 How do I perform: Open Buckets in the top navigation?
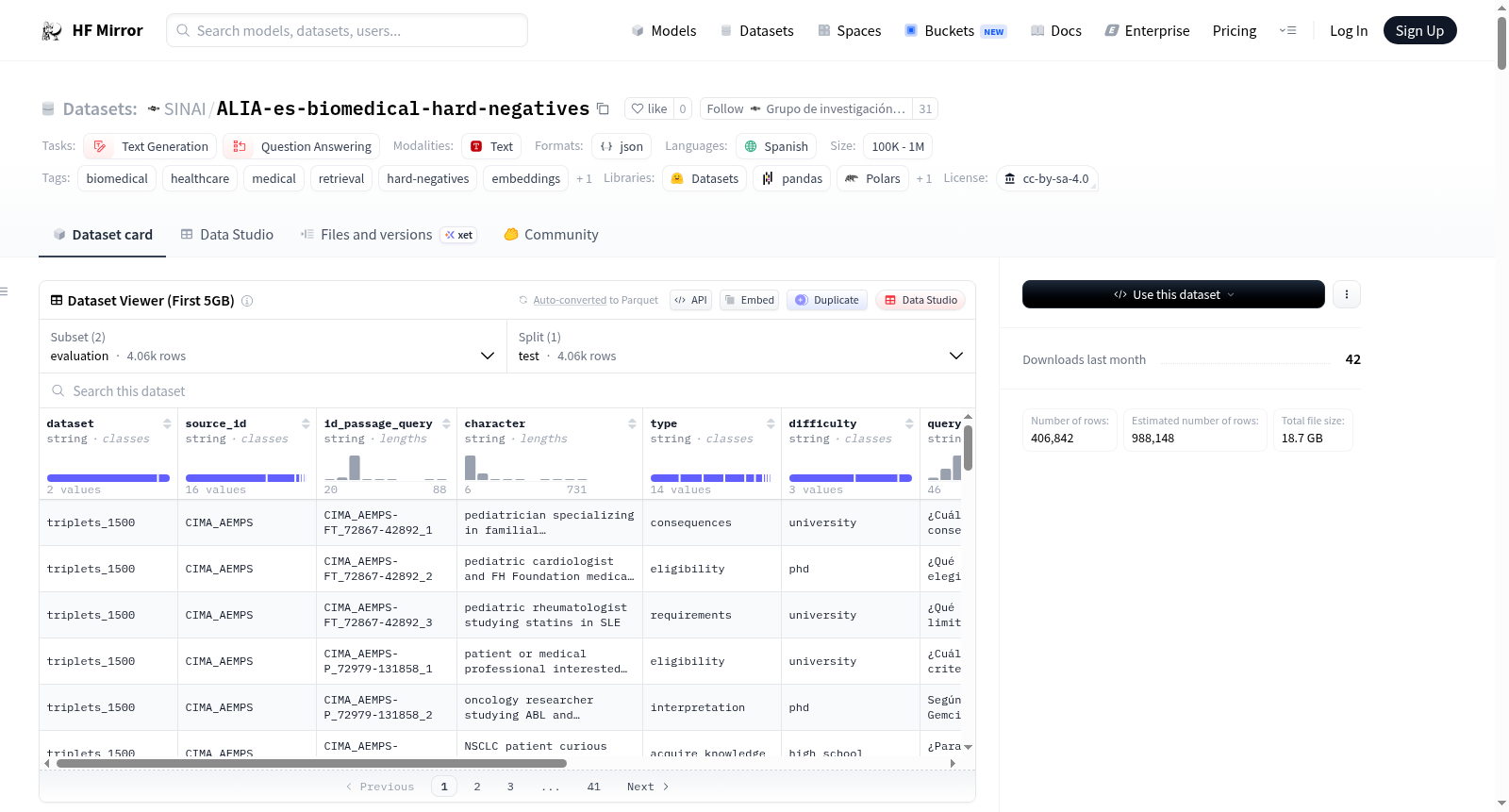[955, 30]
